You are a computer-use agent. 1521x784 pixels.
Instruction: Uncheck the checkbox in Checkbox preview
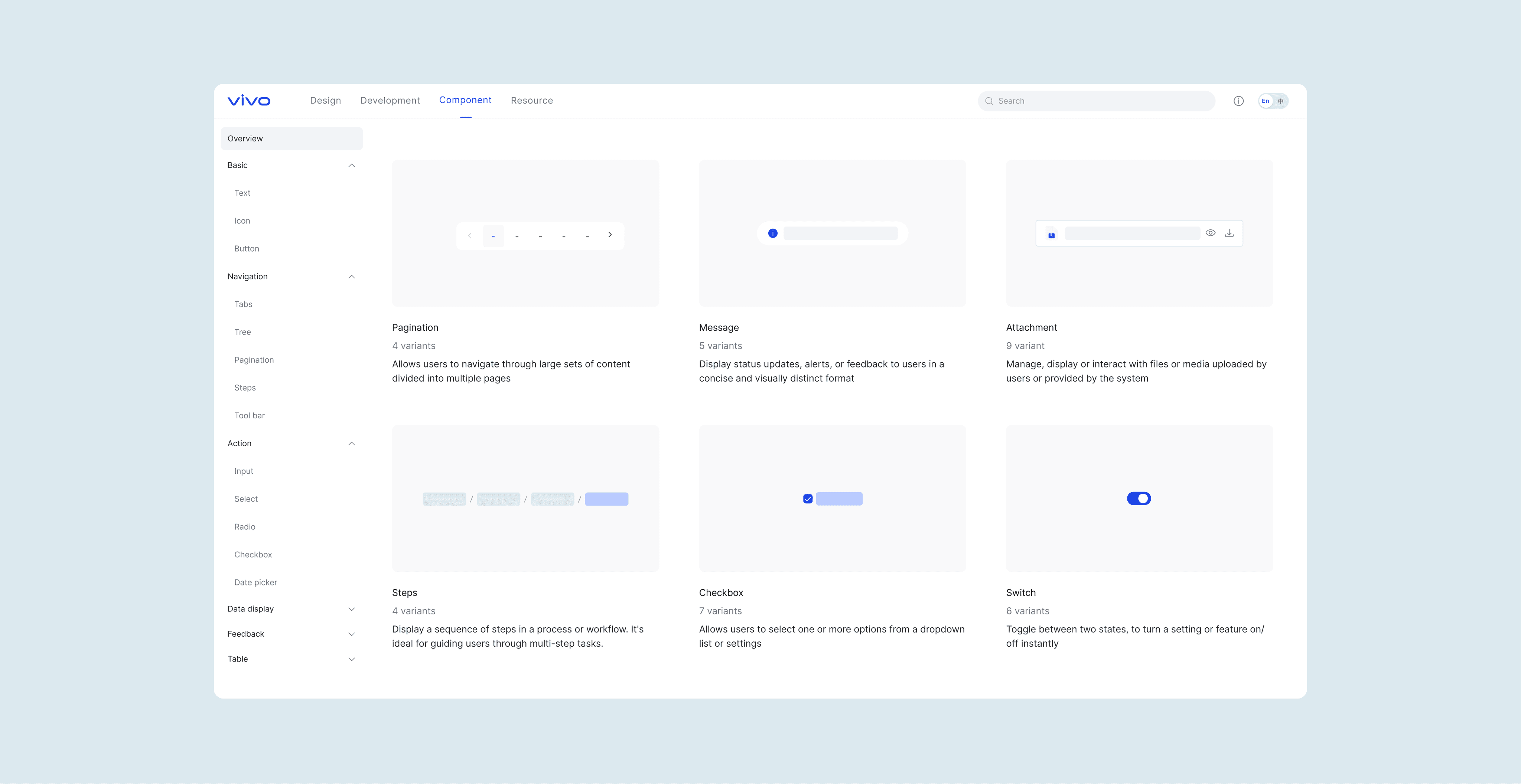[808, 499]
